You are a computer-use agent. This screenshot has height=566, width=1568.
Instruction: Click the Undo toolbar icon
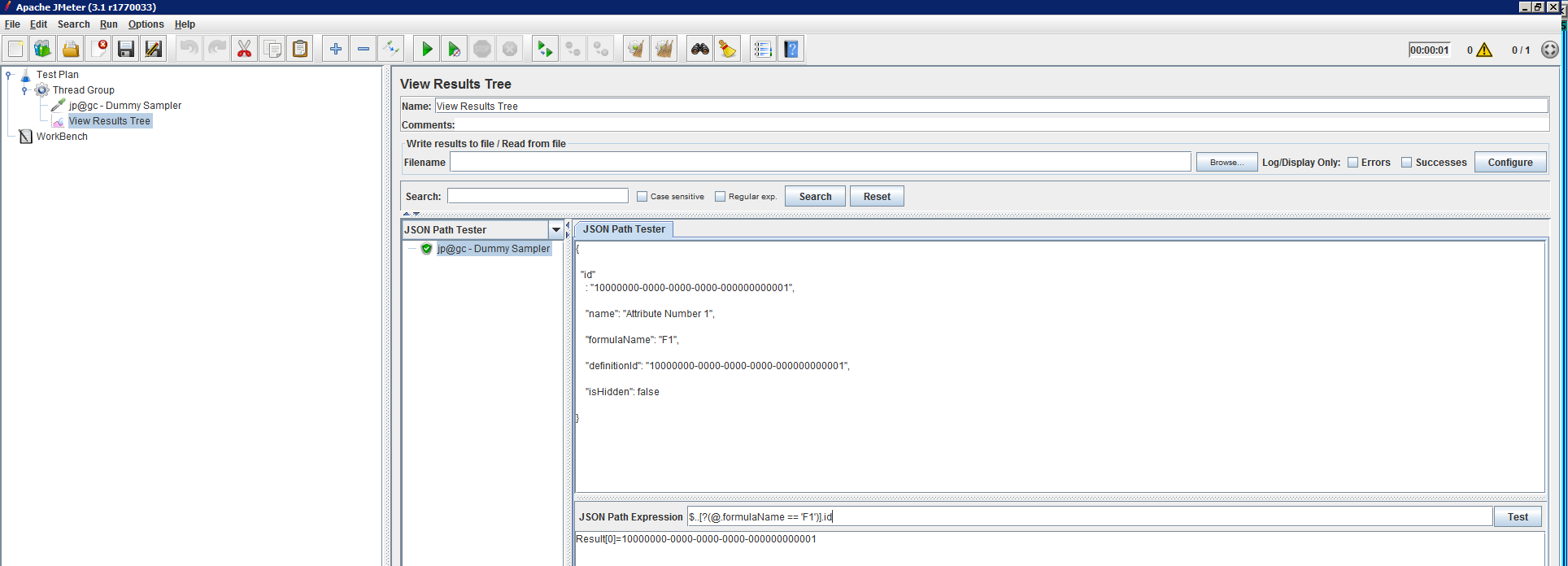click(x=189, y=49)
